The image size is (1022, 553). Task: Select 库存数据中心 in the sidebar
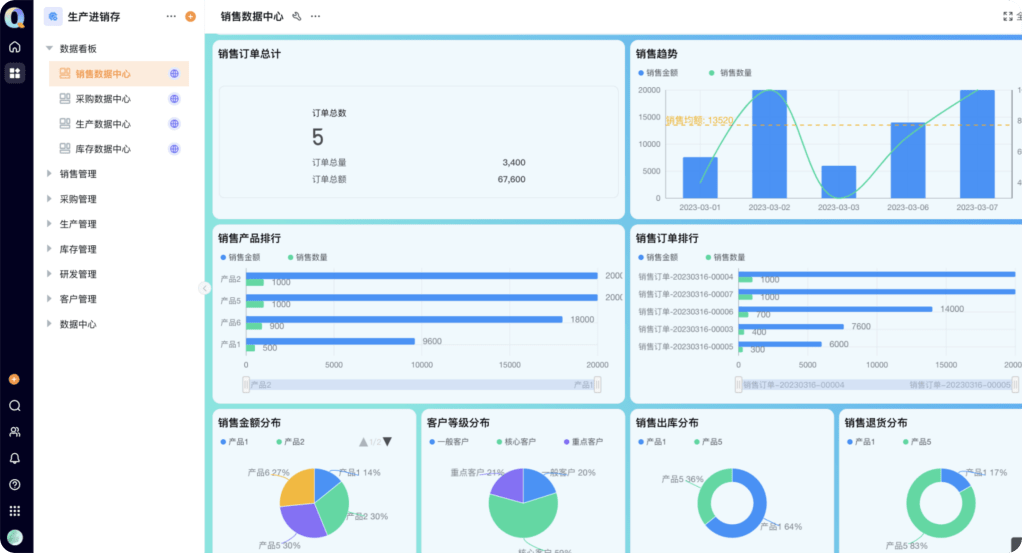(102, 149)
